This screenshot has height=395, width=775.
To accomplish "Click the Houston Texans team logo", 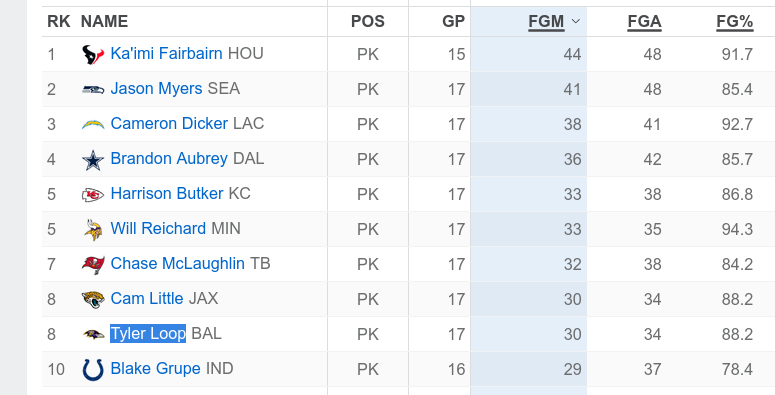I will tap(93, 54).
